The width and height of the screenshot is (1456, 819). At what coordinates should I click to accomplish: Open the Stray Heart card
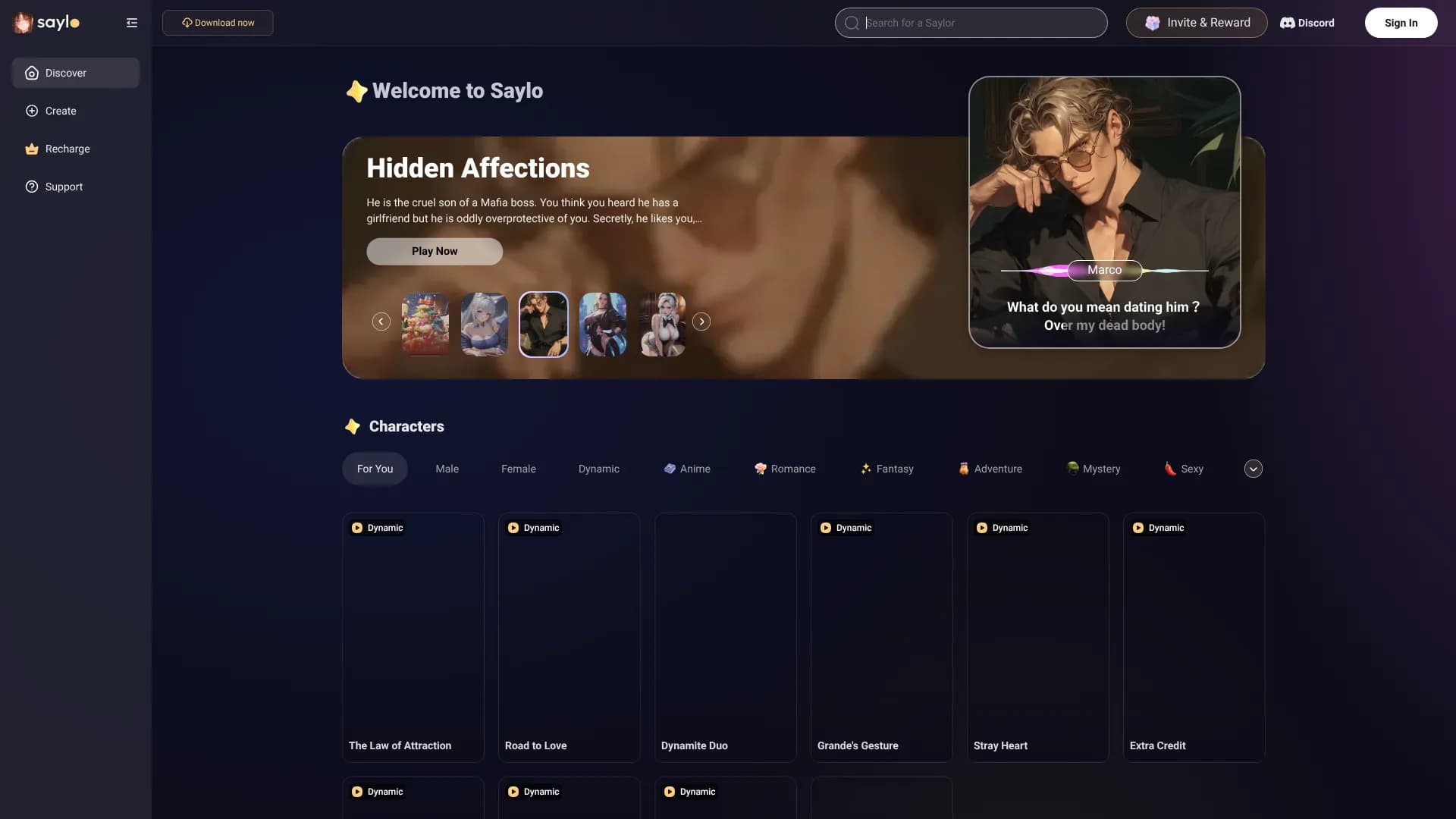click(1038, 638)
